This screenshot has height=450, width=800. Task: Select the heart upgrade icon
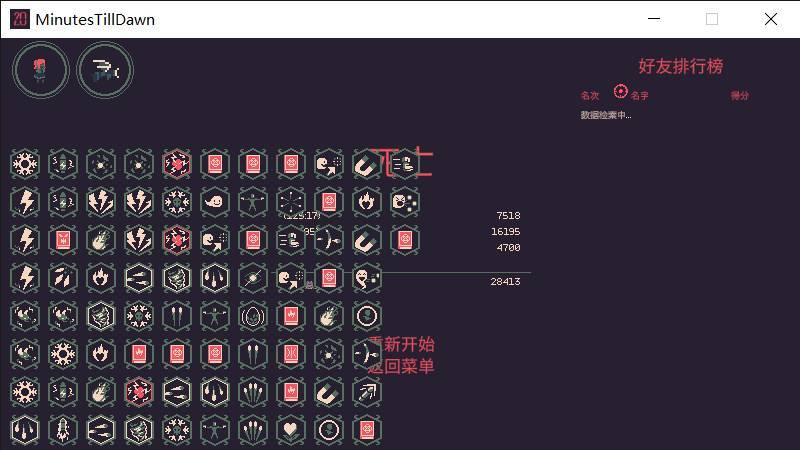[x=291, y=430]
